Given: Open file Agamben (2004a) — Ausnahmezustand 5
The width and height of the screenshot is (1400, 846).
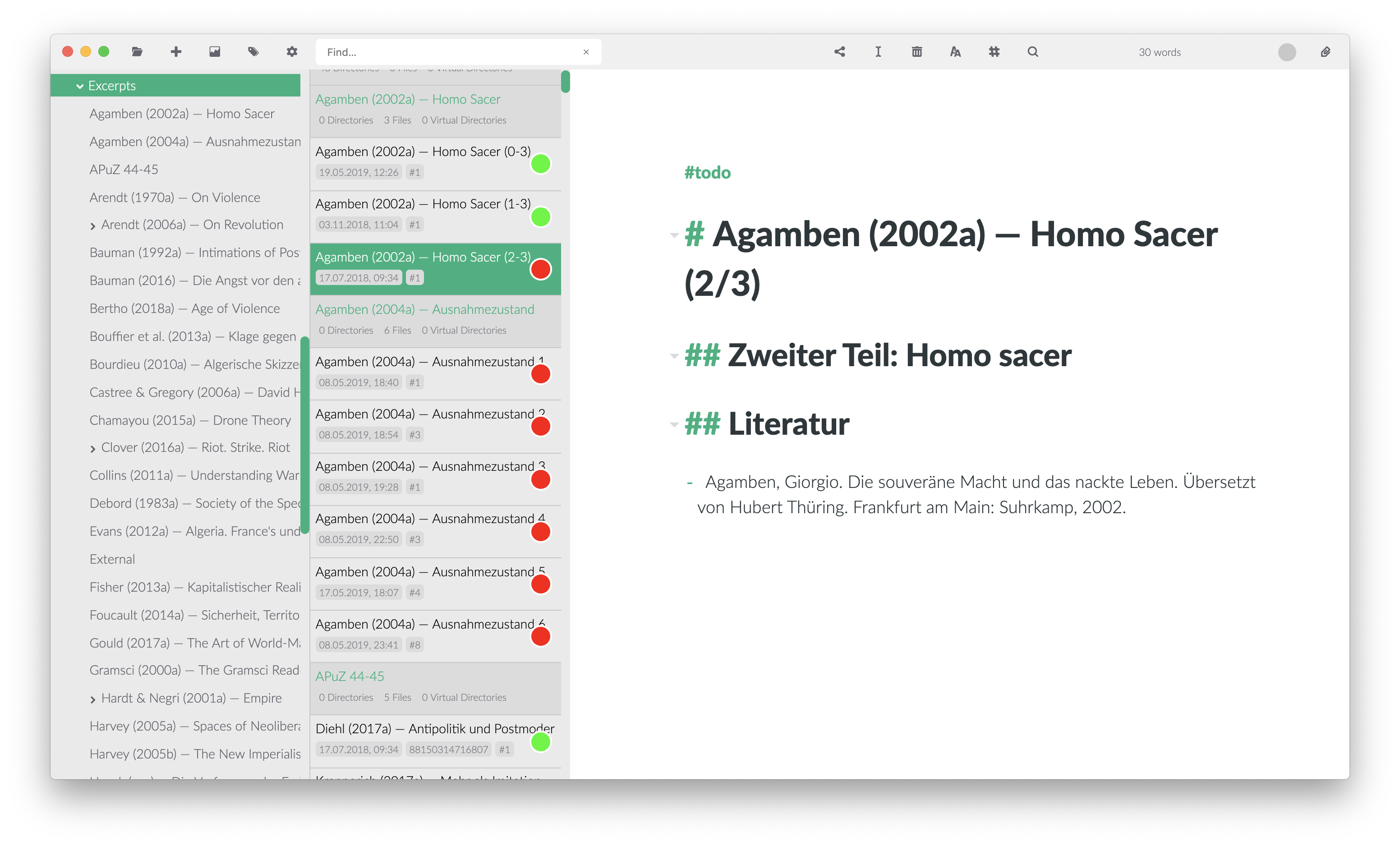Looking at the screenshot, I should [x=435, y=584].
